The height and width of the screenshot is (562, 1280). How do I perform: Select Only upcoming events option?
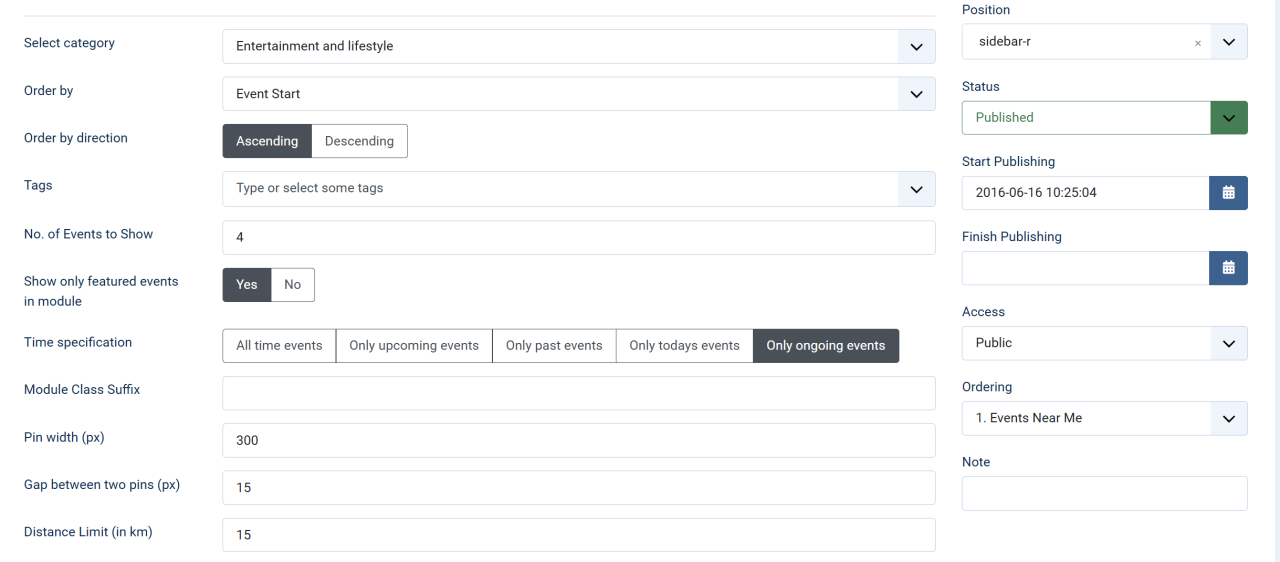point(414,346)
